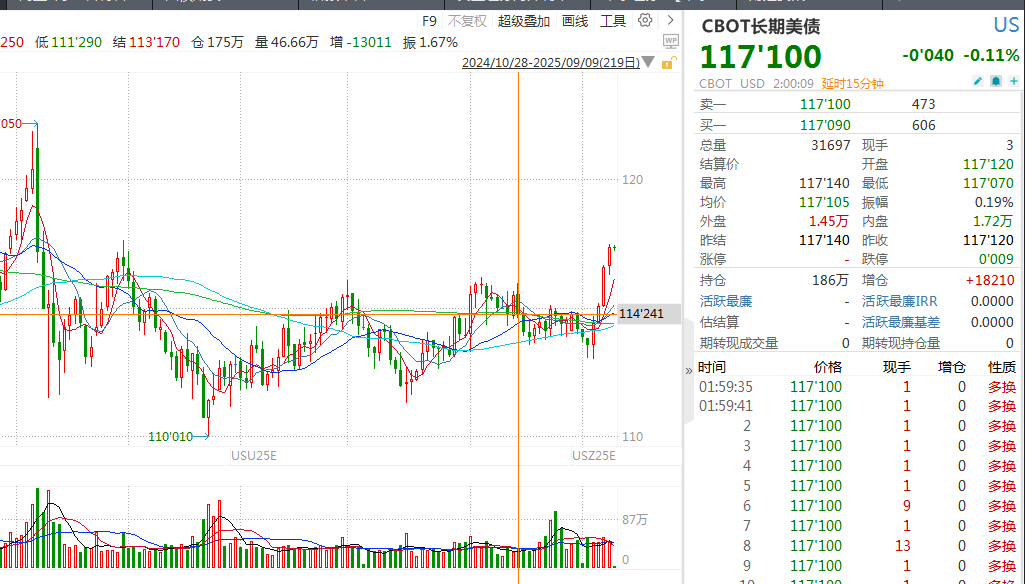This screenshot has height=584, width=1025.
Task: Click the WP monitor icon
Action: pyautogui.click(x=670, y=41)
